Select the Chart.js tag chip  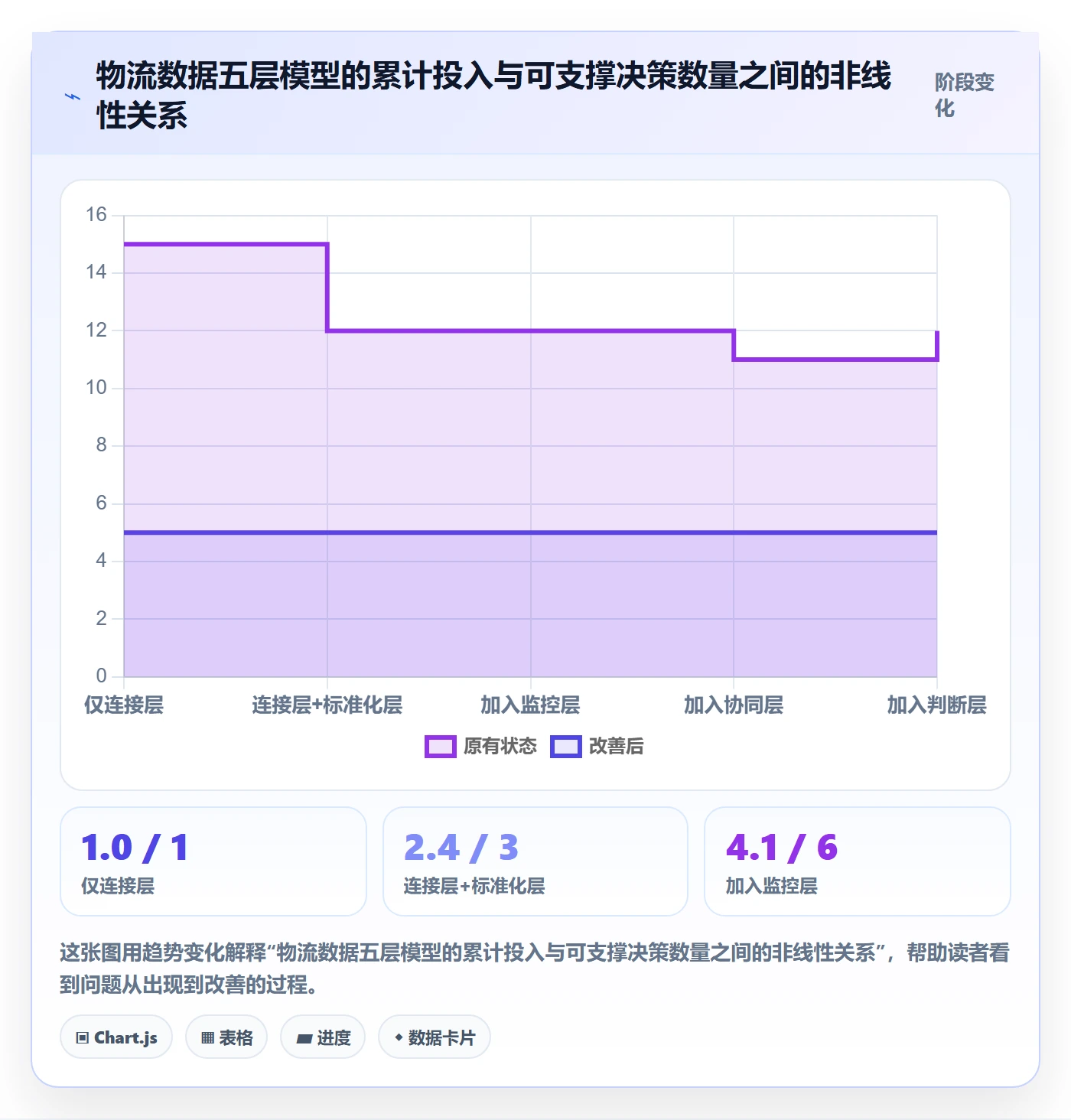116,1037
